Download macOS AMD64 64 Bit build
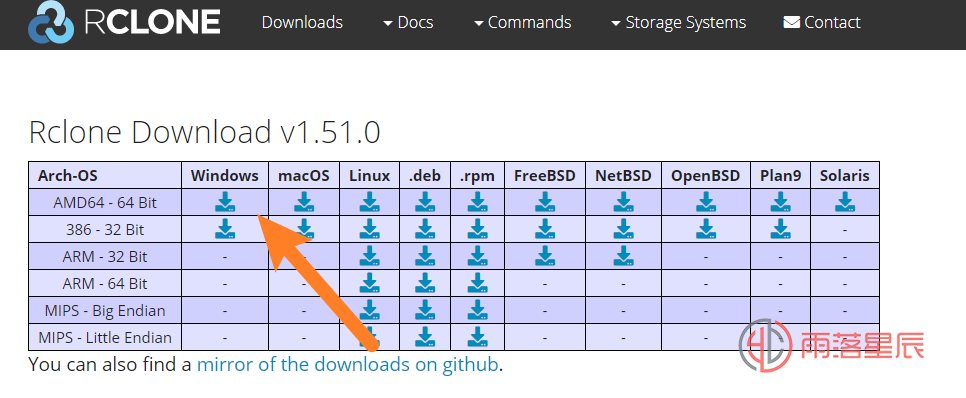The image size is (966, 398). [x=304, y=202]
